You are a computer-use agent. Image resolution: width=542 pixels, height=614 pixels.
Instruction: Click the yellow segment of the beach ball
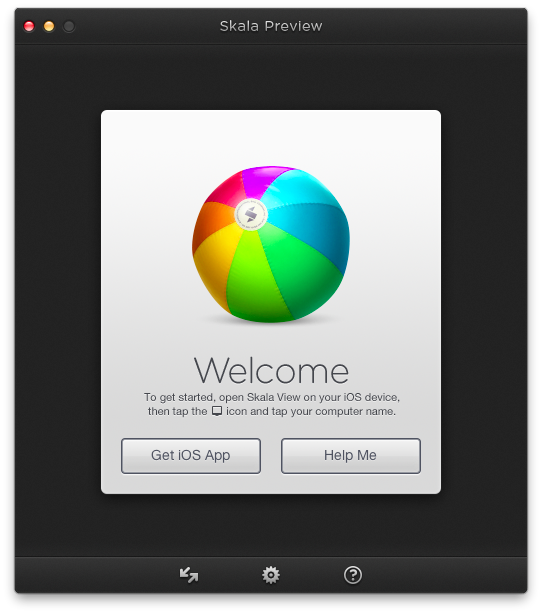pyautogui.click(x=213, y=262)
